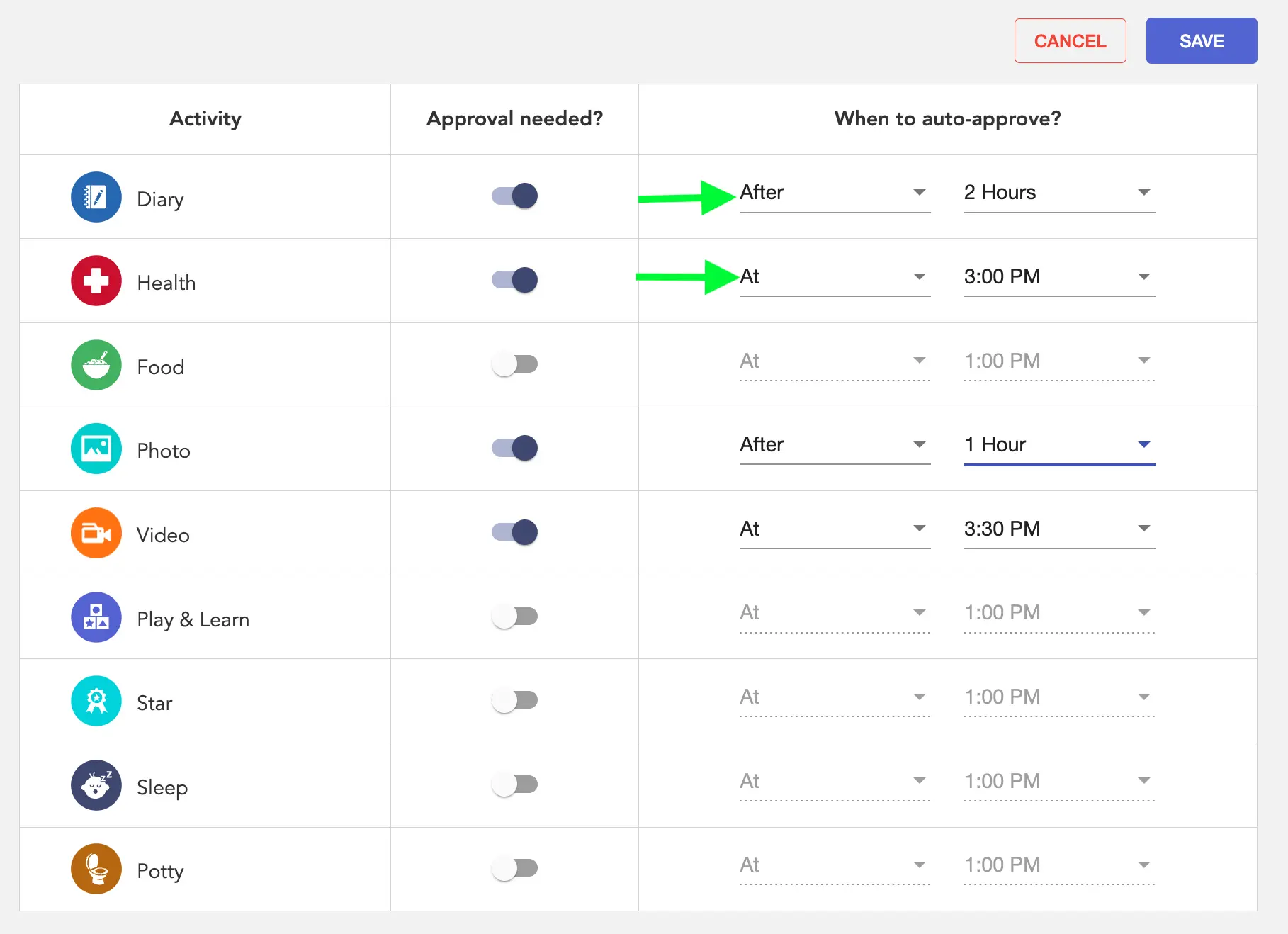Switch off Video approval toggle
1288x934 pixels.
click(x=515, y=532)
